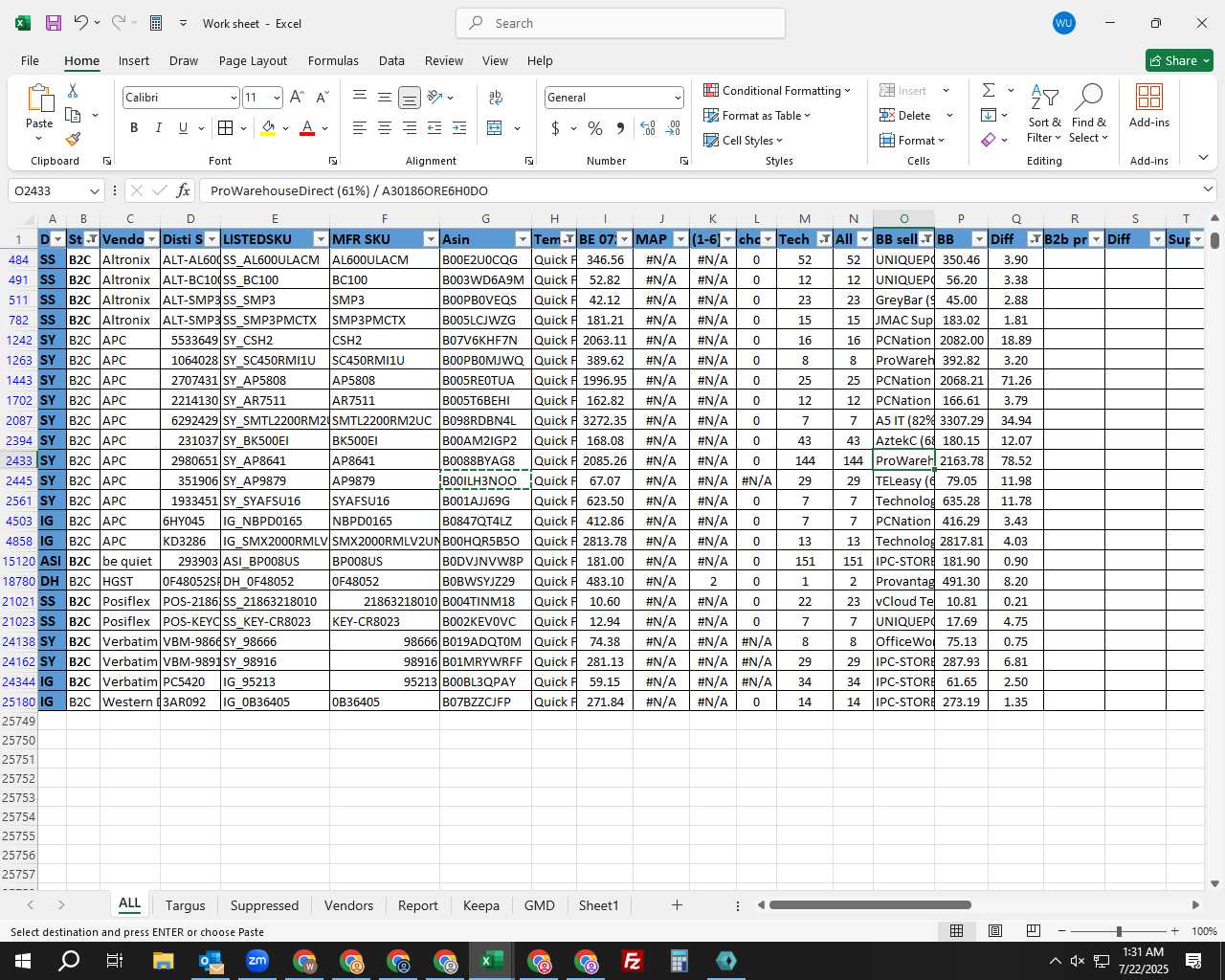Open the Vendor column filter dropdown

(x=151, y=239)
